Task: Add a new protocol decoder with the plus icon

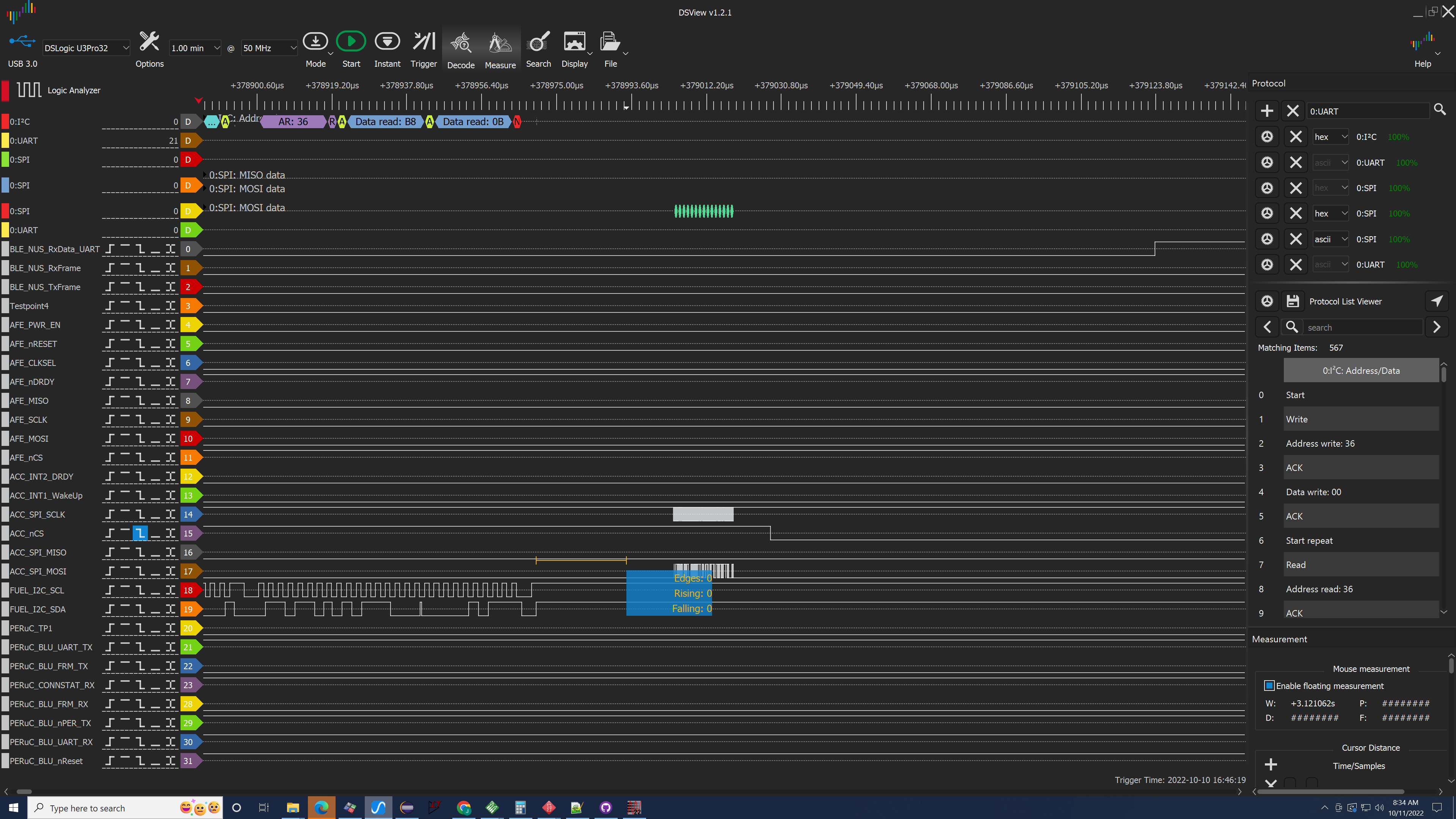Action: point(1267,111)
